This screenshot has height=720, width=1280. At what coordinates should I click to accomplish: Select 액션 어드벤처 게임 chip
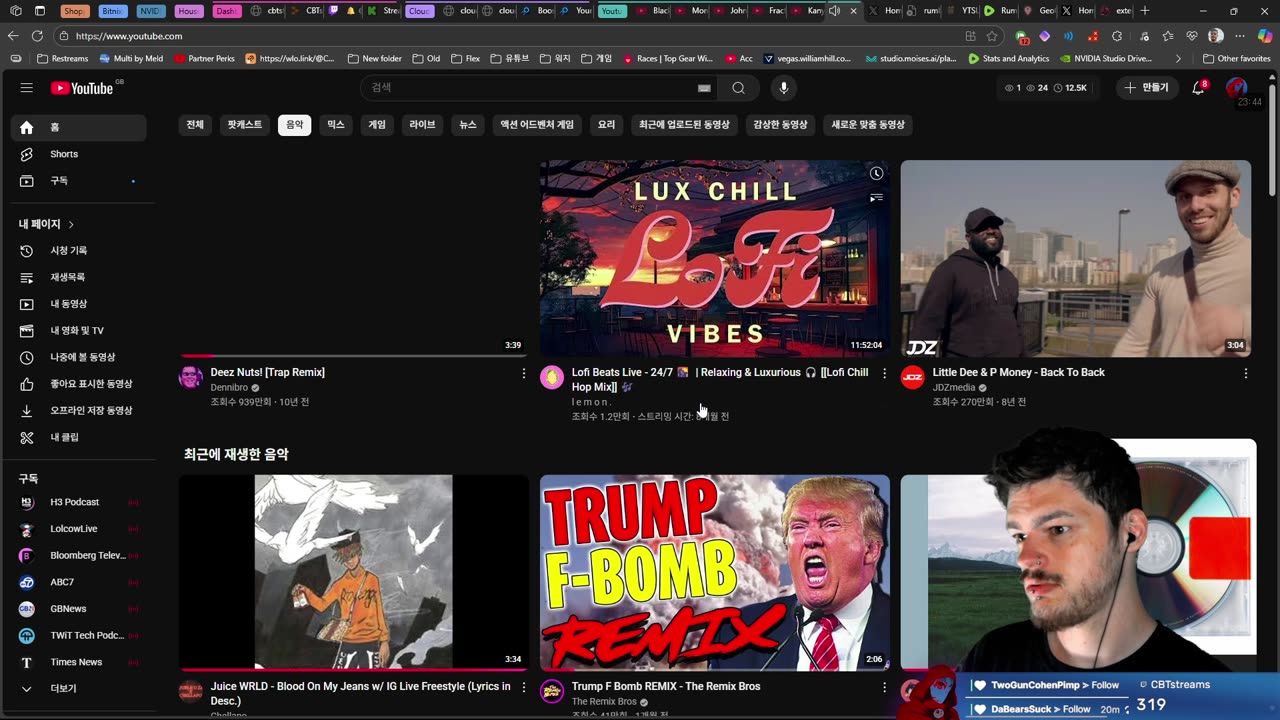[x=537, y=125]
